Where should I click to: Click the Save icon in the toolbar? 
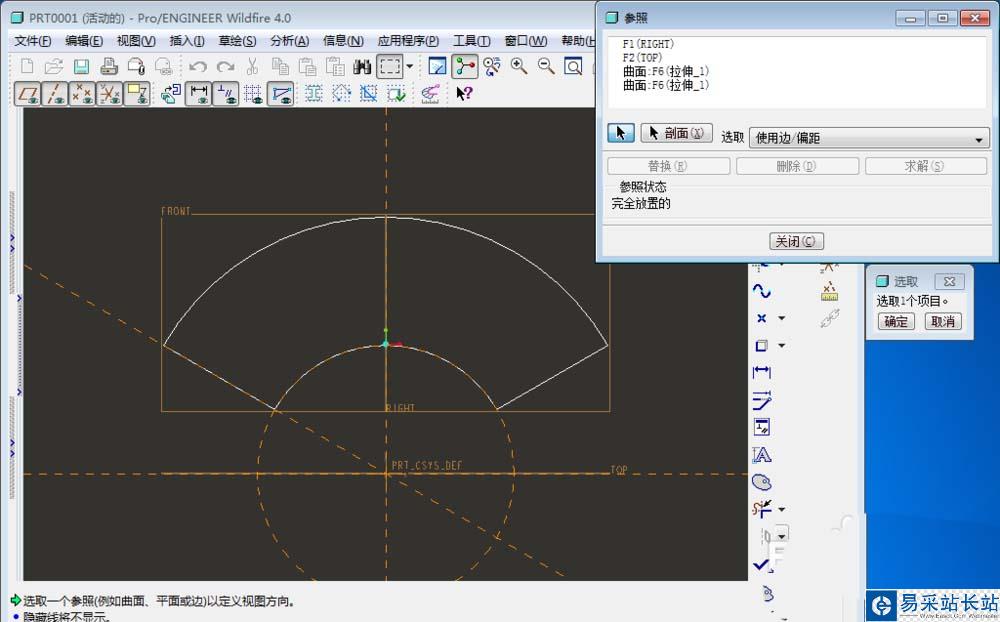point(81,66)
